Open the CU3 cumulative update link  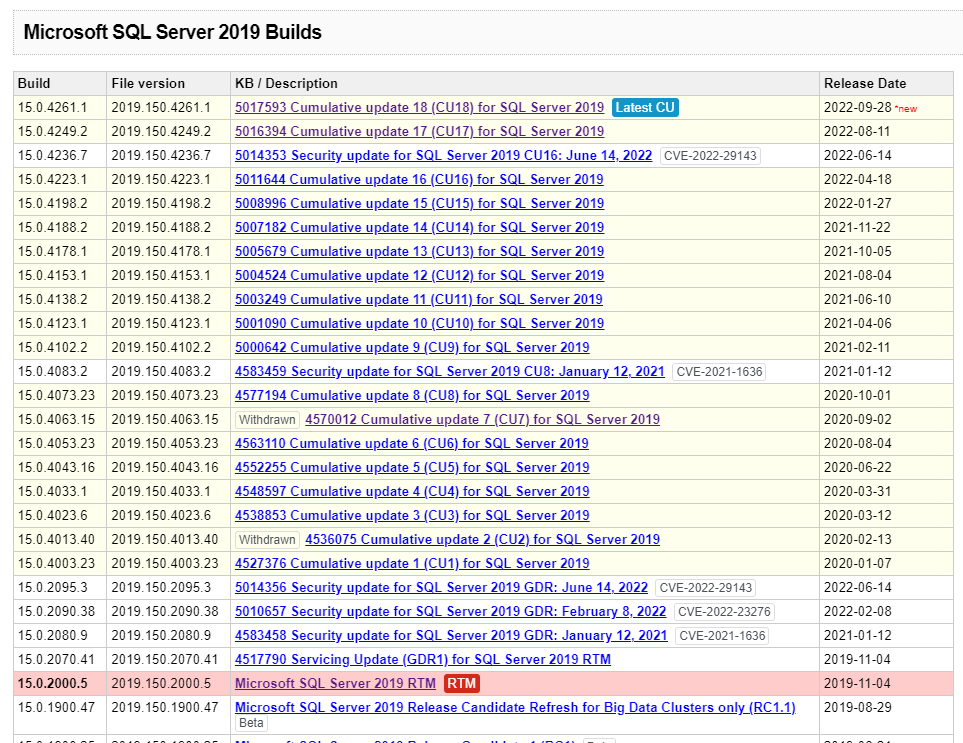(x=412, y=515)
